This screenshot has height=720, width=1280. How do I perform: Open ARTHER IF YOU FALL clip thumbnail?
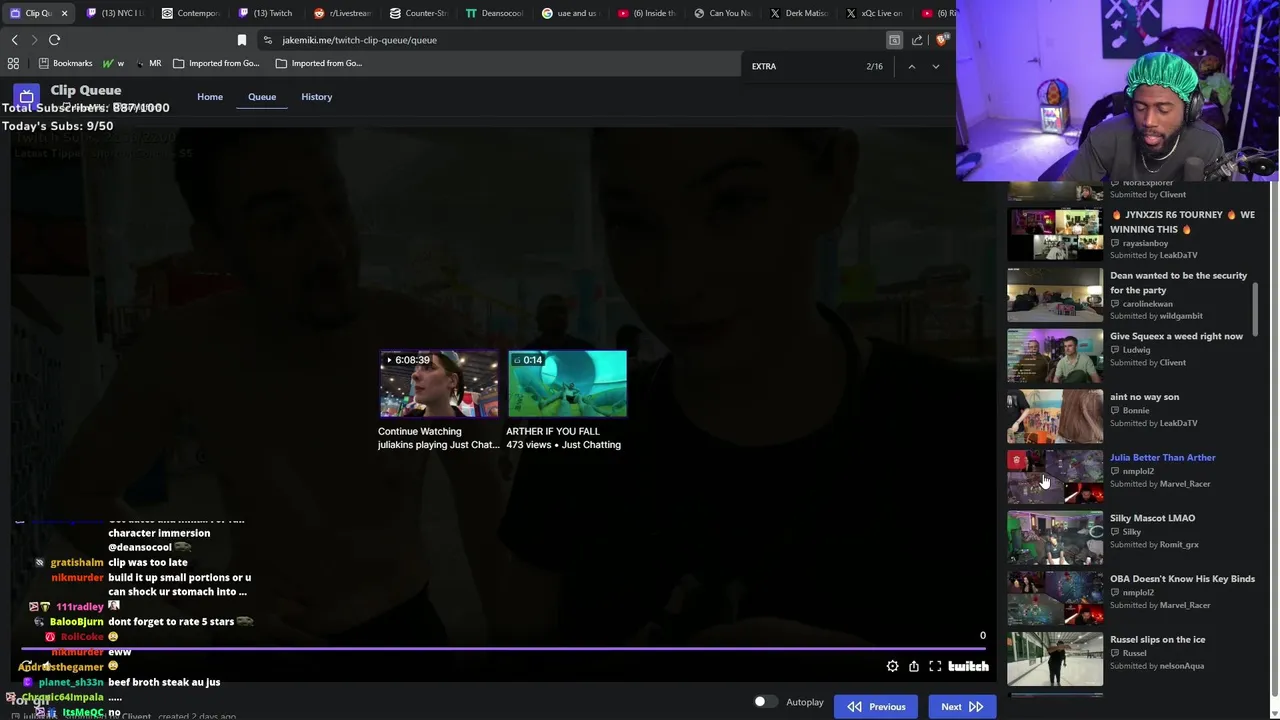567,383
